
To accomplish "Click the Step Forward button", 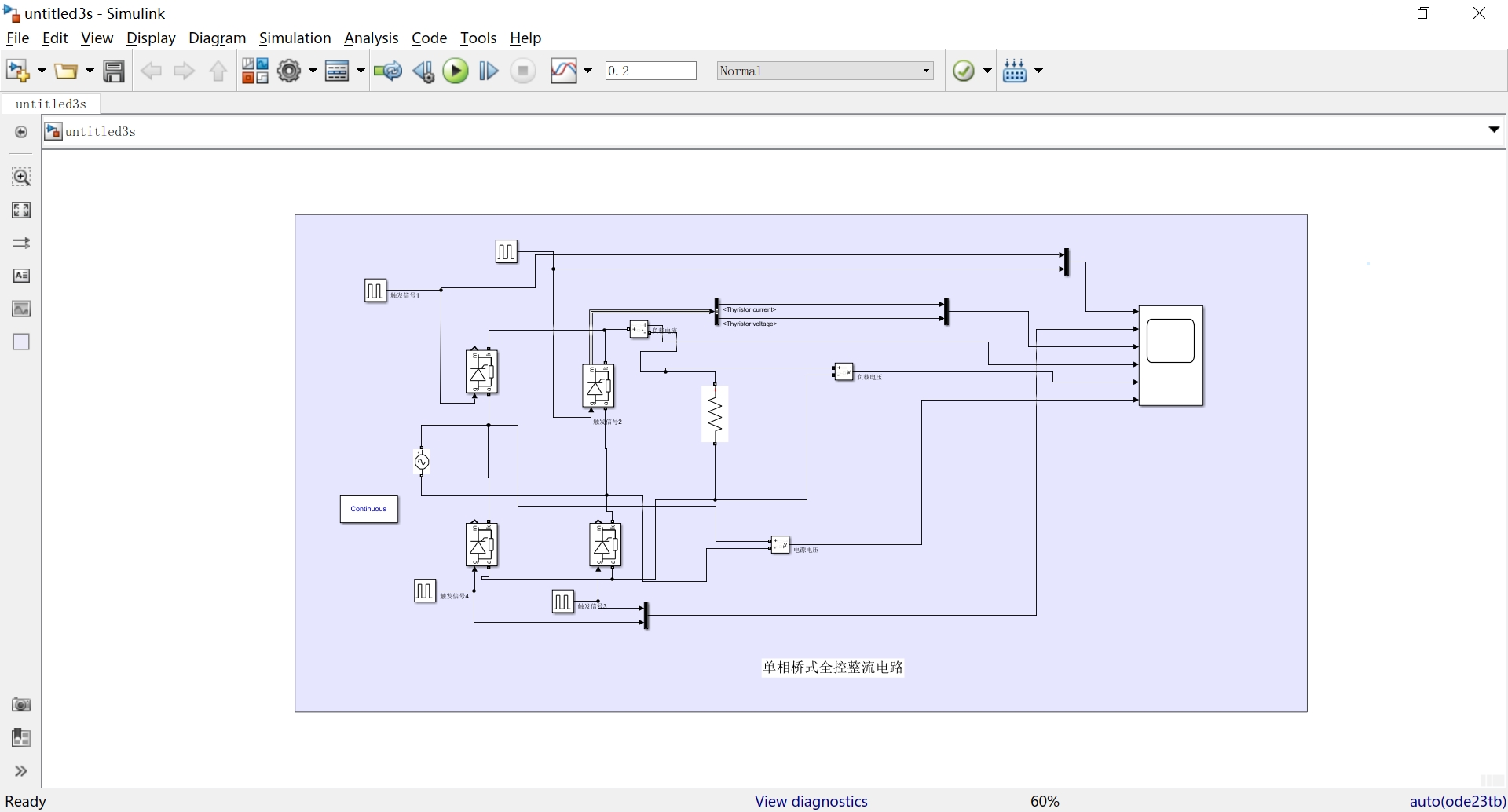I will click(489, 71).
